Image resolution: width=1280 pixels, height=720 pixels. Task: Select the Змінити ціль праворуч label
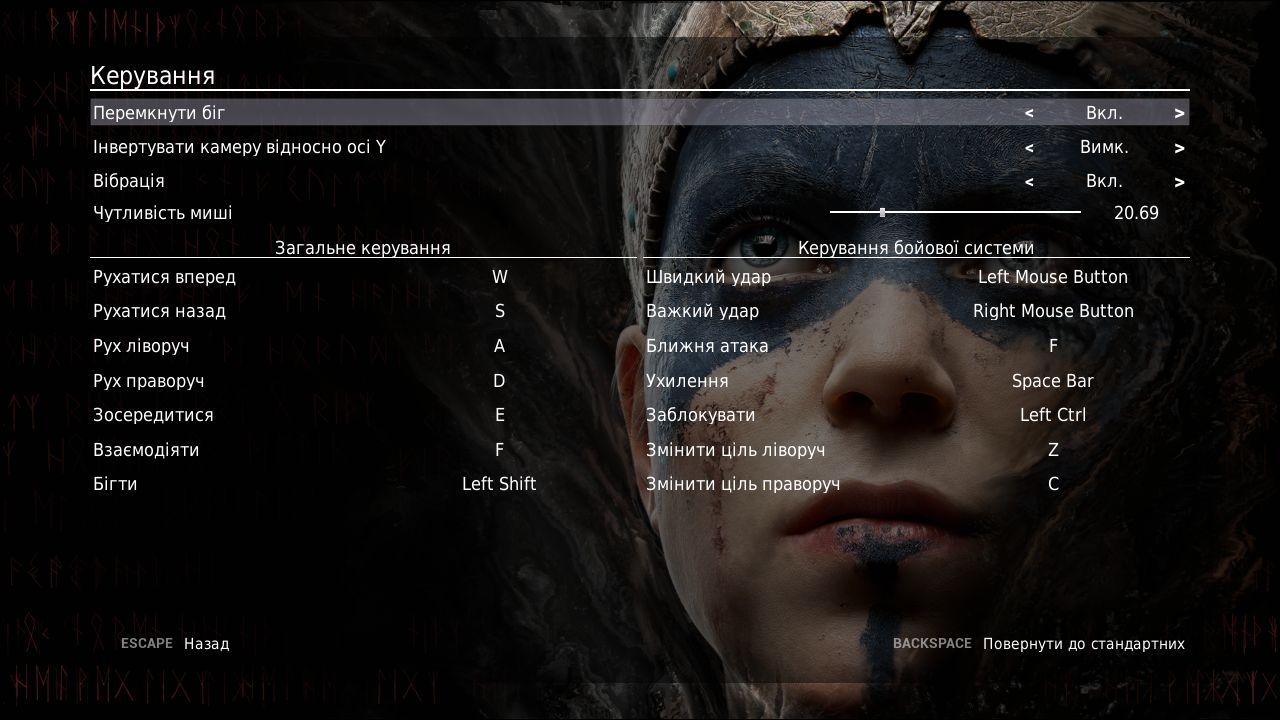coord(743,484)
